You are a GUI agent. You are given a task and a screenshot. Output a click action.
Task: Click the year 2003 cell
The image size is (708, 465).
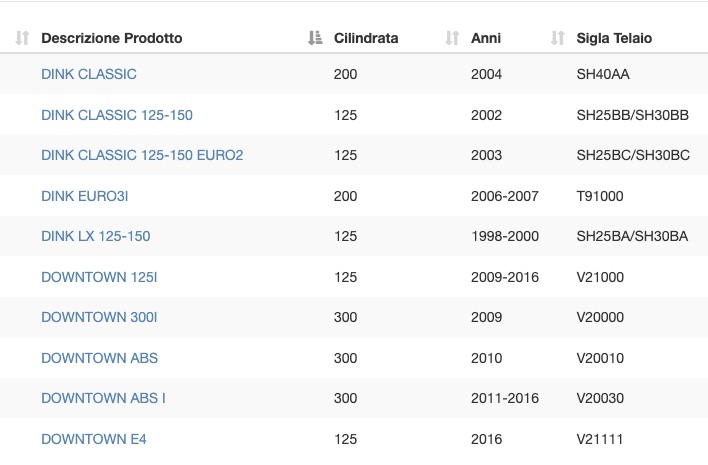point(486,155)
